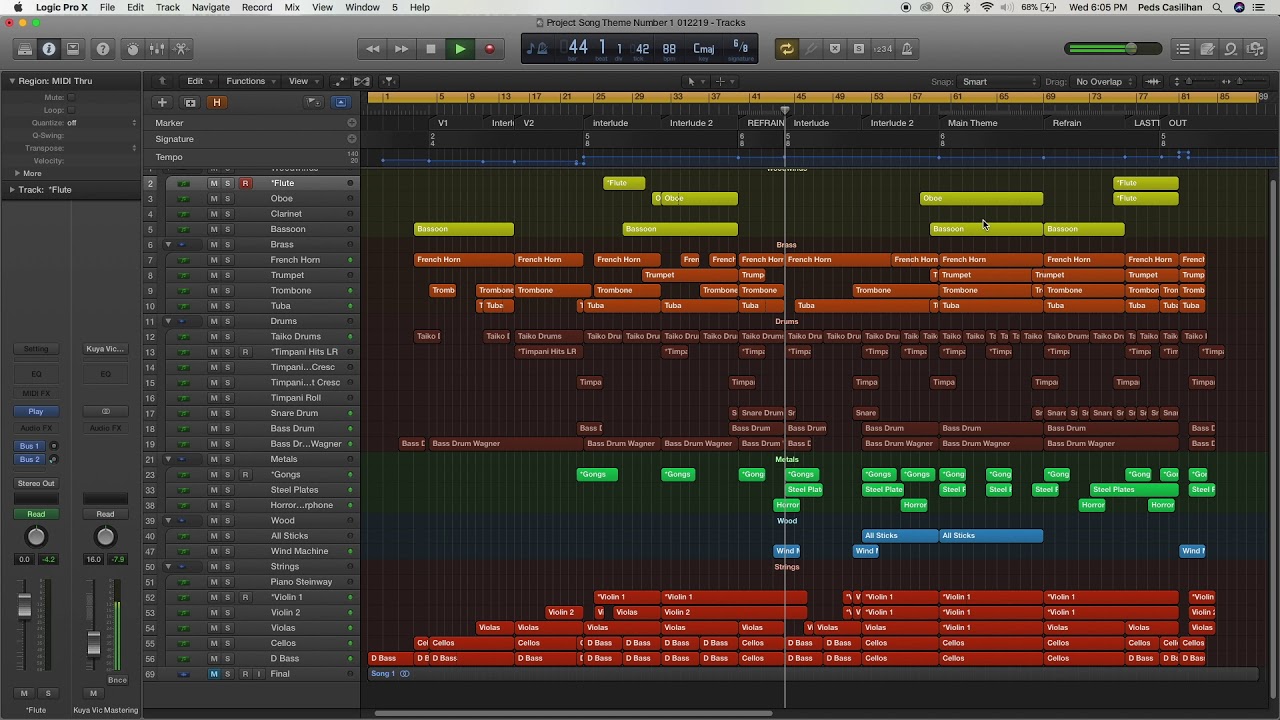Open the File menu
1280x720 pixels.
tap(107, 7)
